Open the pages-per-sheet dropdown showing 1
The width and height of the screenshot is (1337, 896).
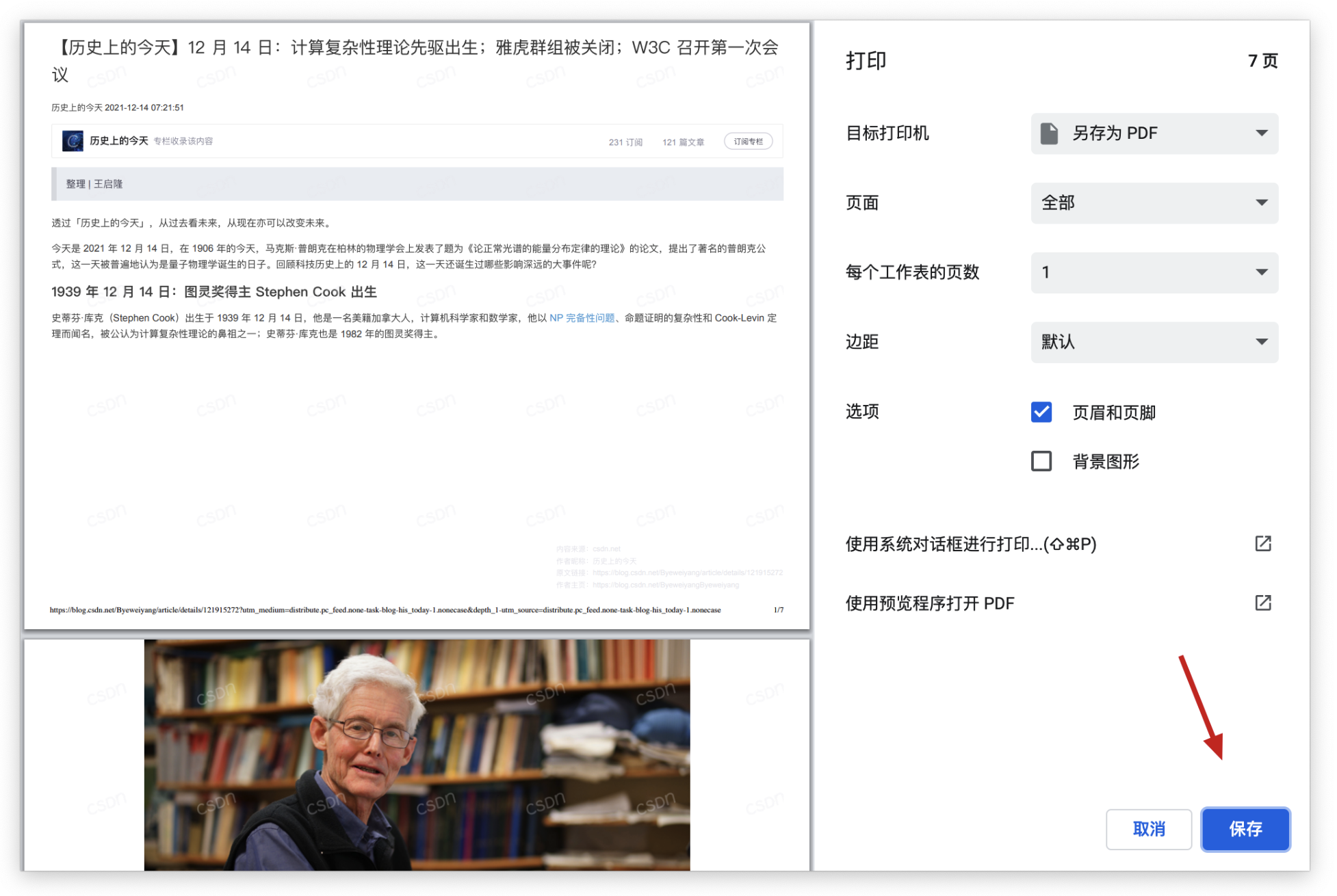pyautogui.click(x=1154, y=272)
